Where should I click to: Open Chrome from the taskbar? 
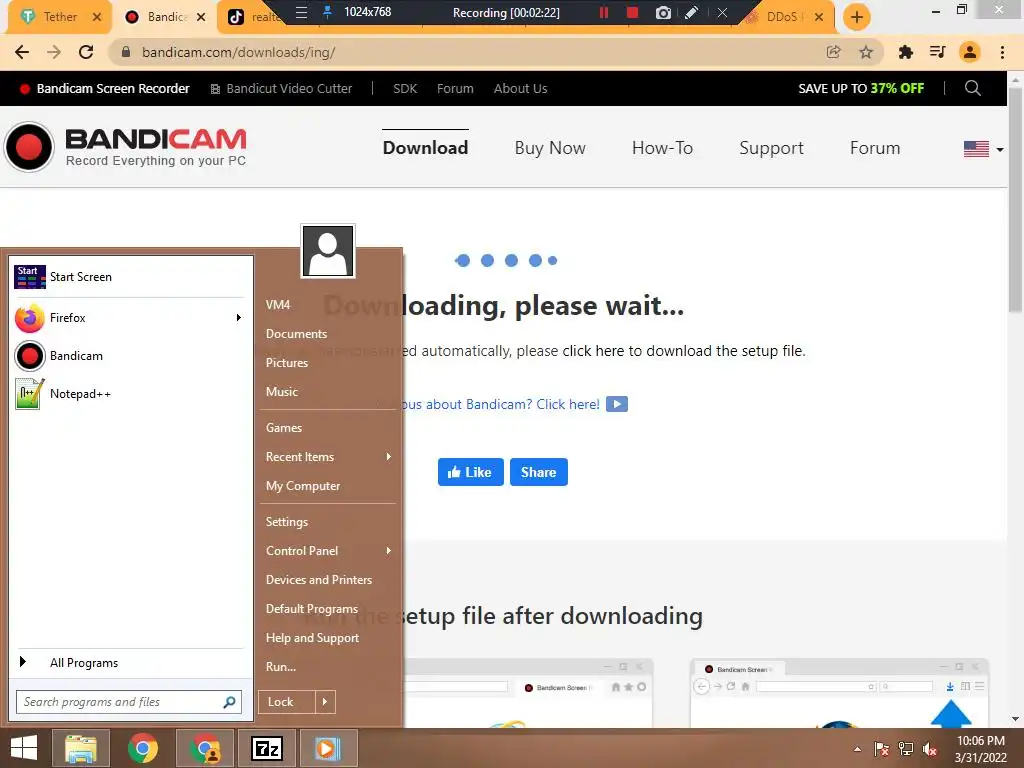point(142,748)
